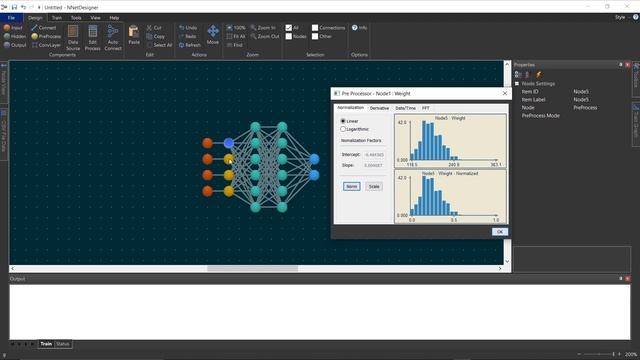
Task: Click OK in Pre Processor dialog
Action: tap(500, 232)
